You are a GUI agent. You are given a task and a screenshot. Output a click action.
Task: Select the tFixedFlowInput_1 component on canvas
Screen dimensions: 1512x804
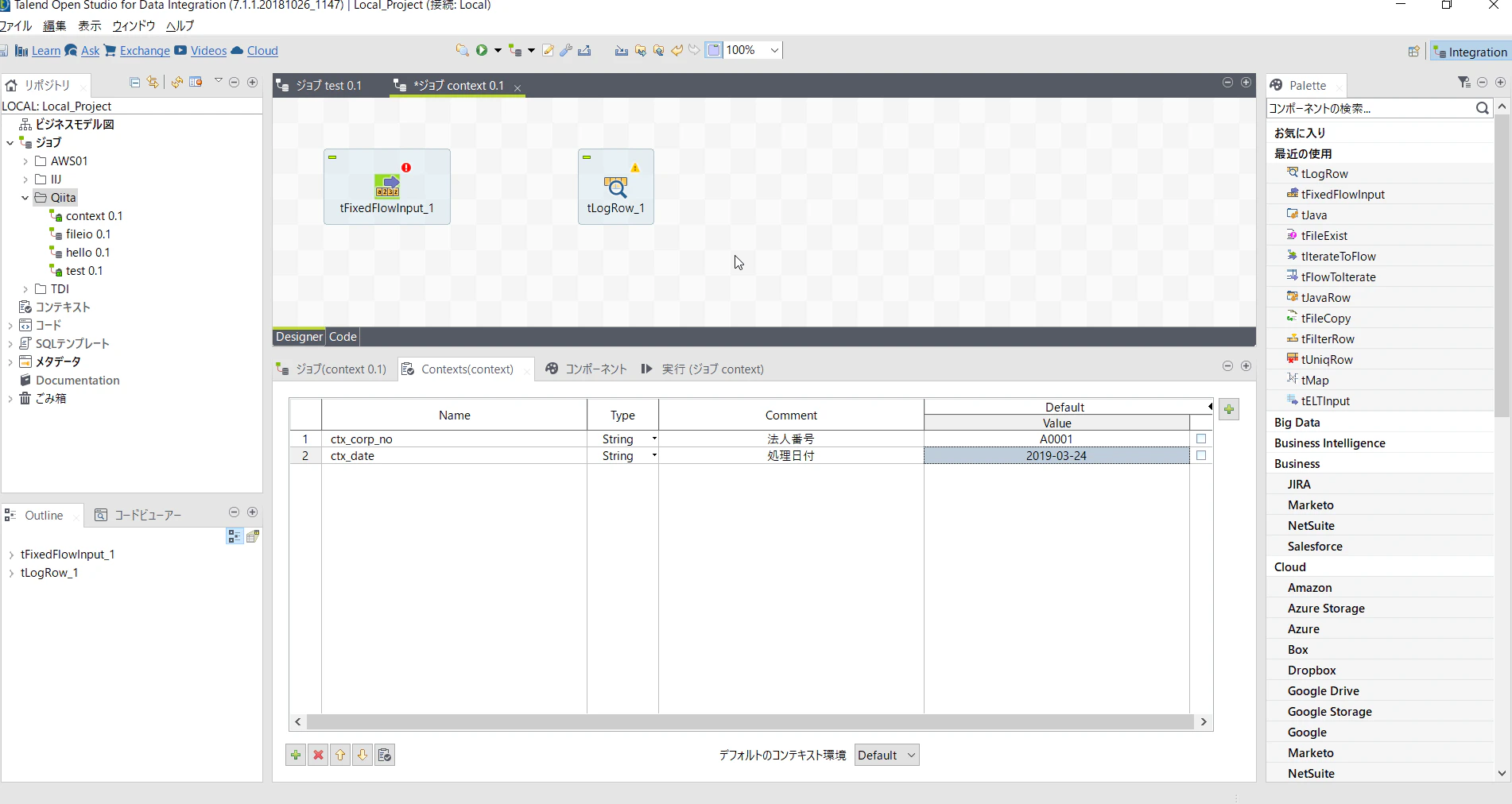click(x=387, y=187)
